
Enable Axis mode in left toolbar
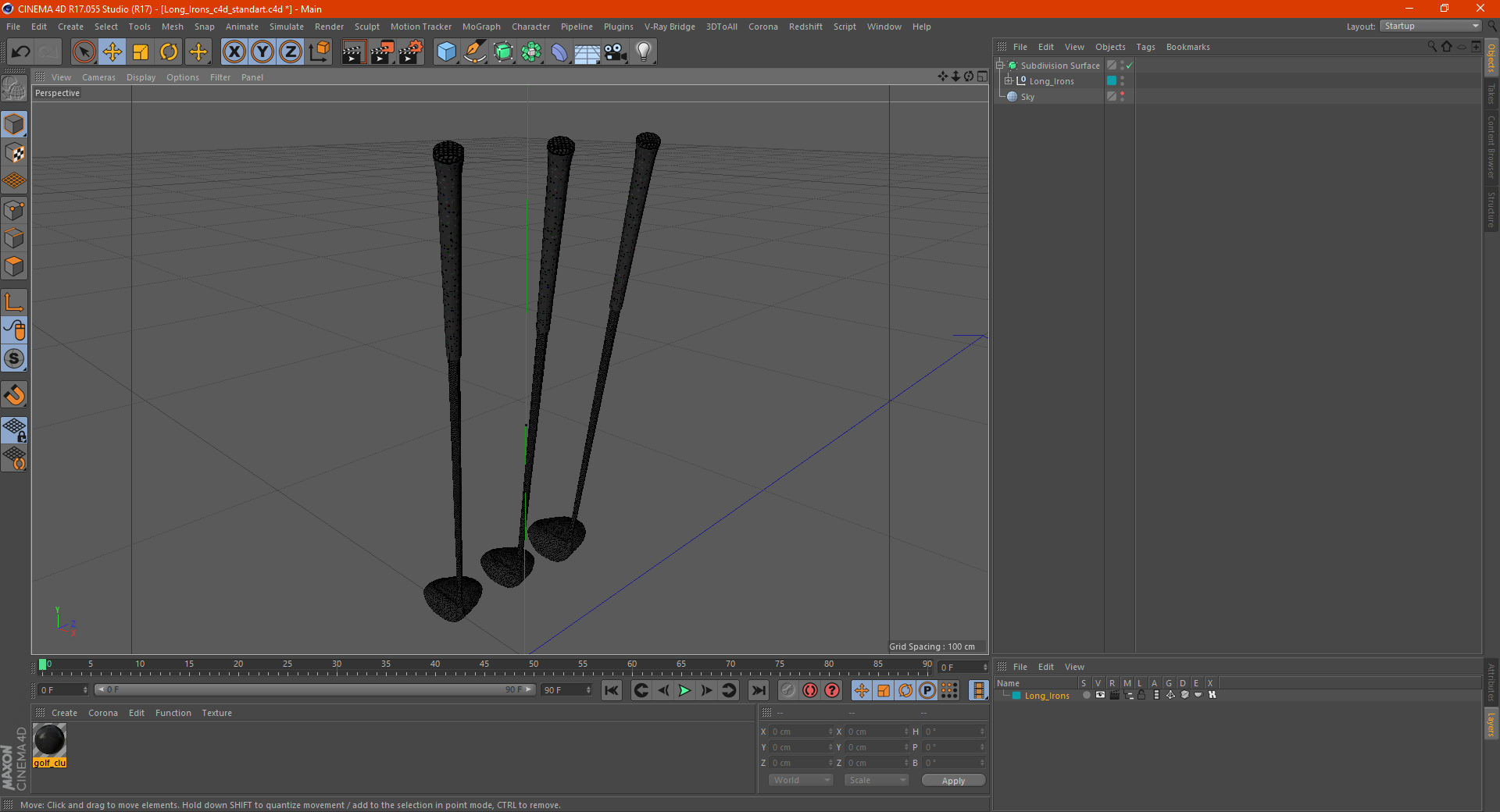click(14, 302)
